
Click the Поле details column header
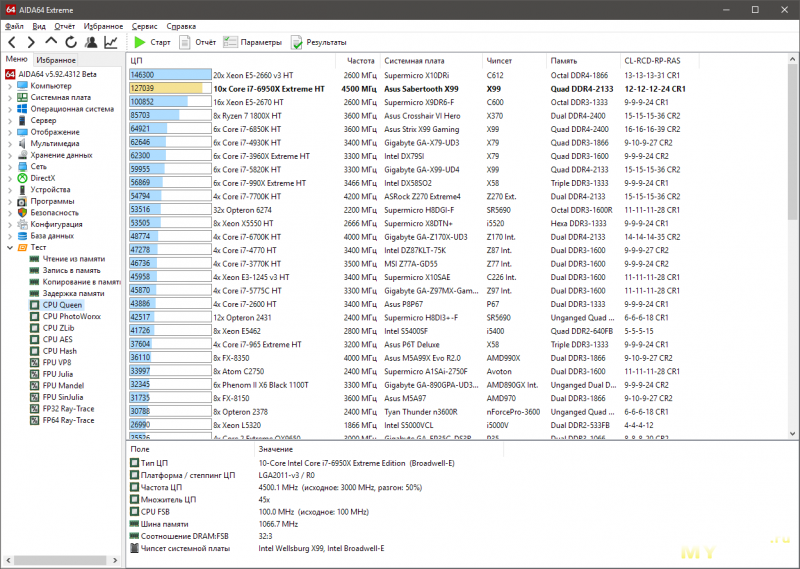[x=190, y=449]
